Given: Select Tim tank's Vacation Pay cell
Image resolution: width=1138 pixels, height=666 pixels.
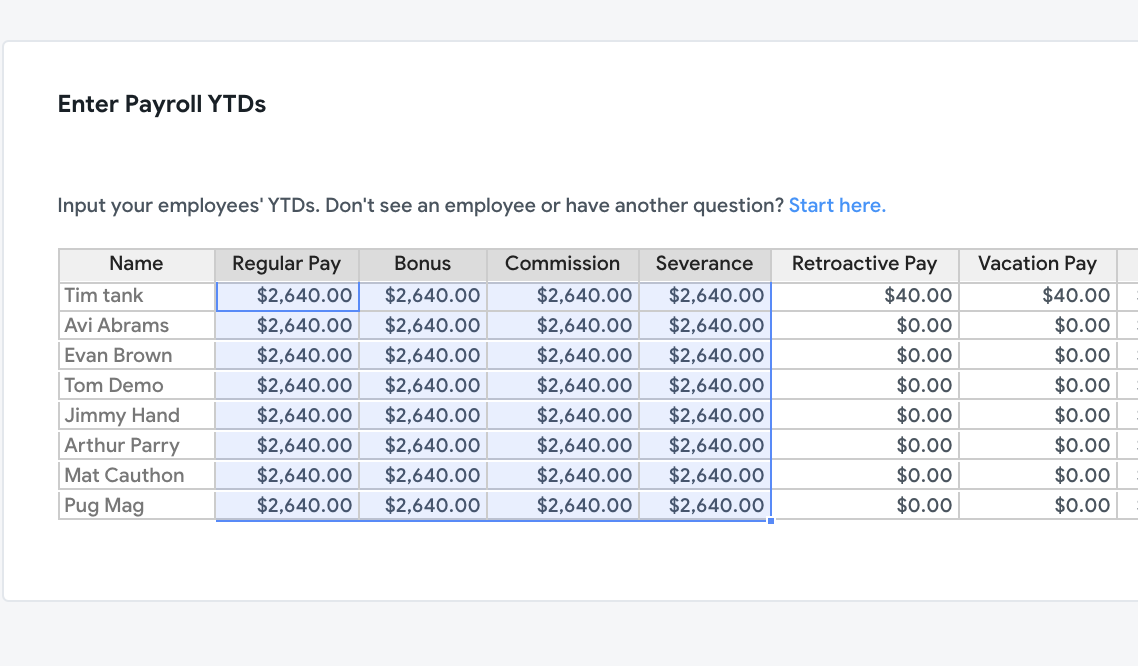Looking at the screenshot, I should [x=1037, y=296].
